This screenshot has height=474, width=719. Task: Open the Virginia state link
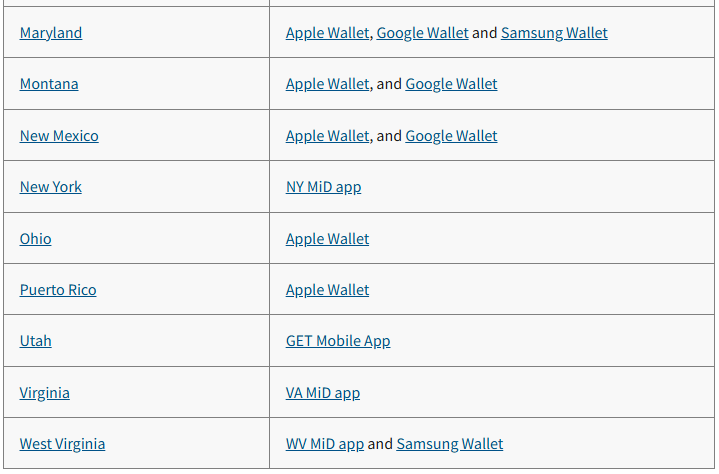click(x=45, y=393)
